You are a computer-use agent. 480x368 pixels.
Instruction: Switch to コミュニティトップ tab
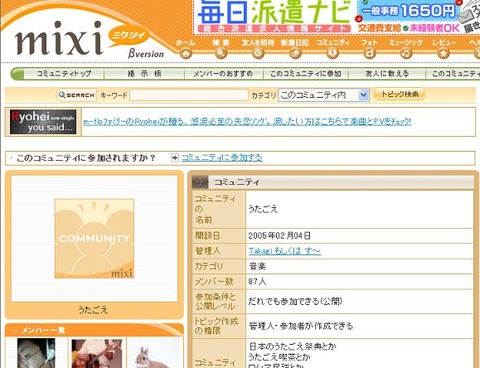point(64,74)
